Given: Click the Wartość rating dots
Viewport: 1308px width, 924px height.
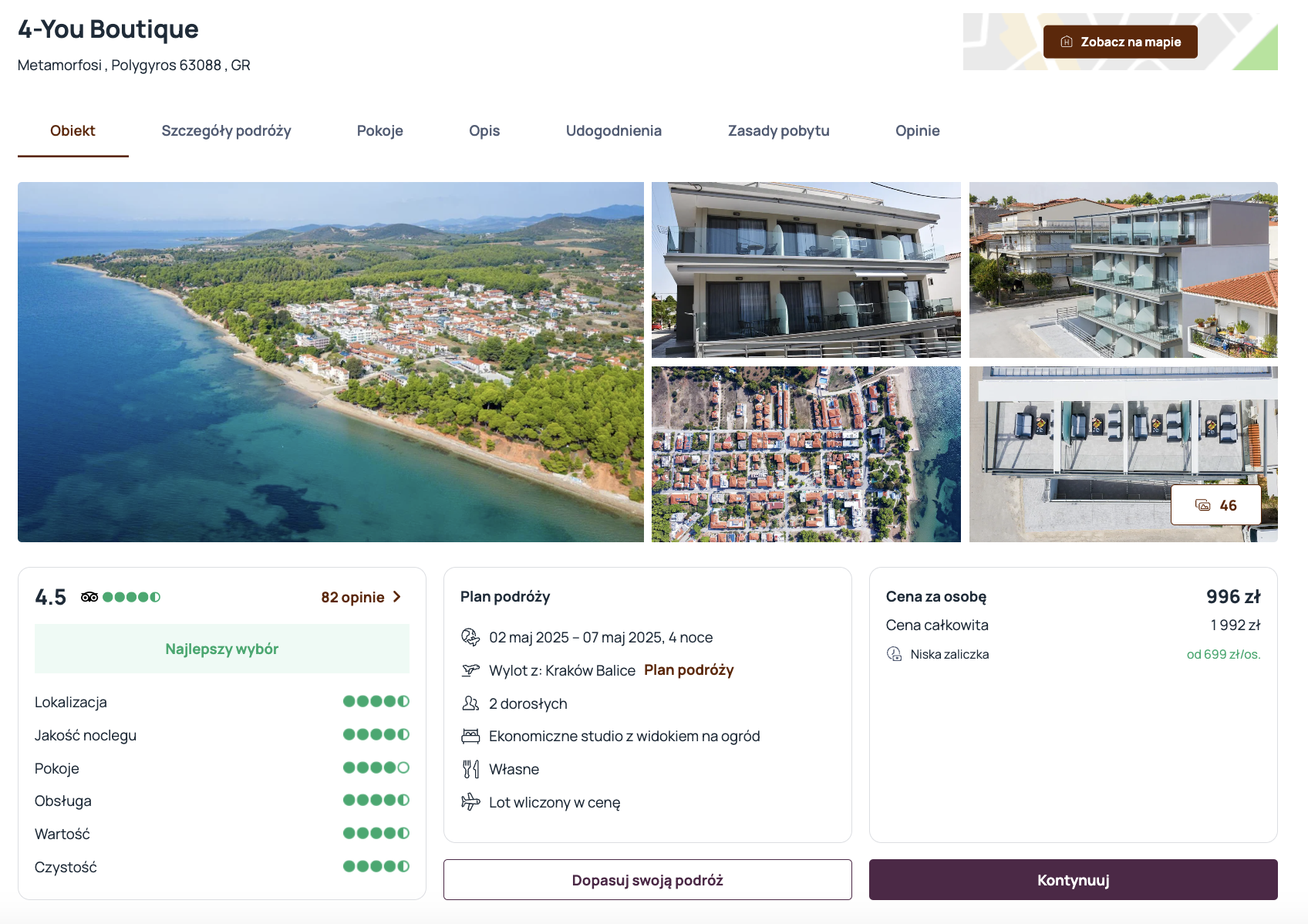Looking at the screenshot, I should pos(376,833).
